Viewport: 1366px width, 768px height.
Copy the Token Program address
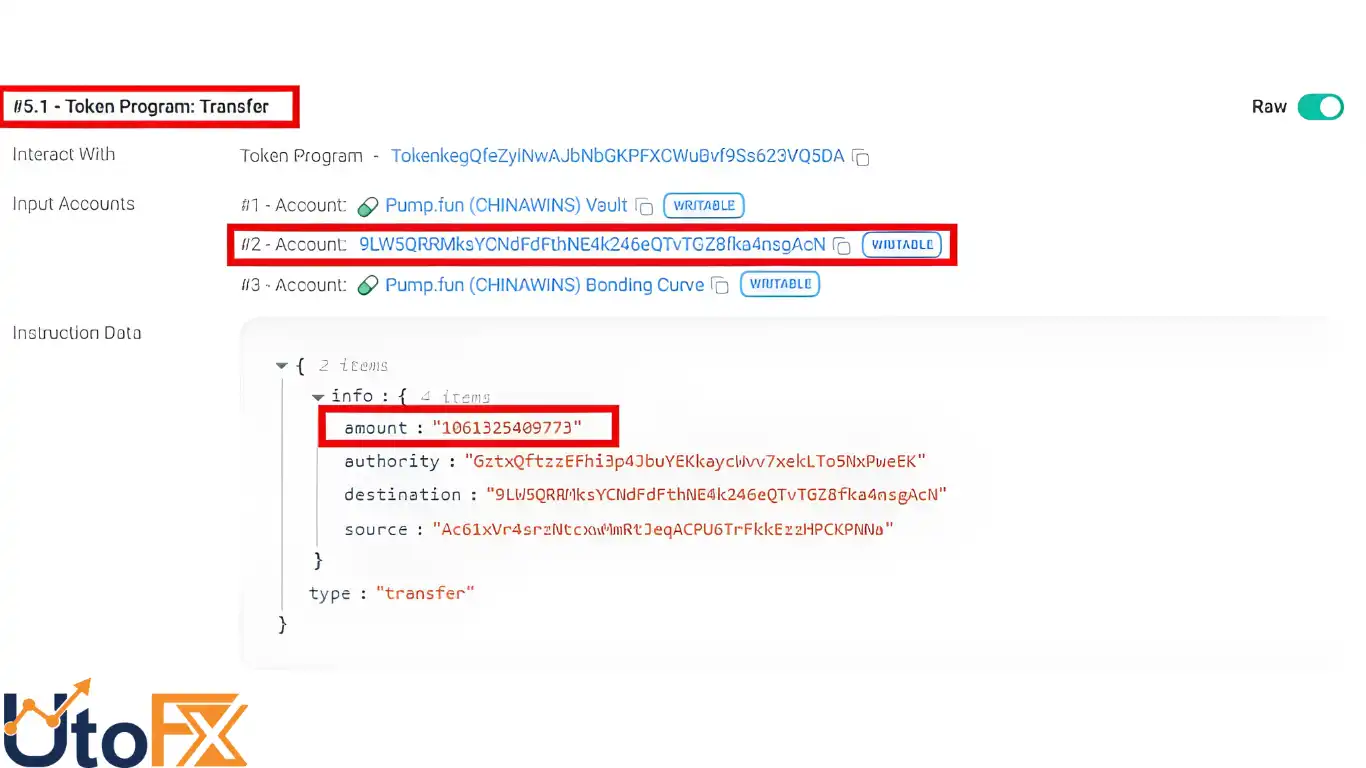pyautogui.click(x=861, y=157)
